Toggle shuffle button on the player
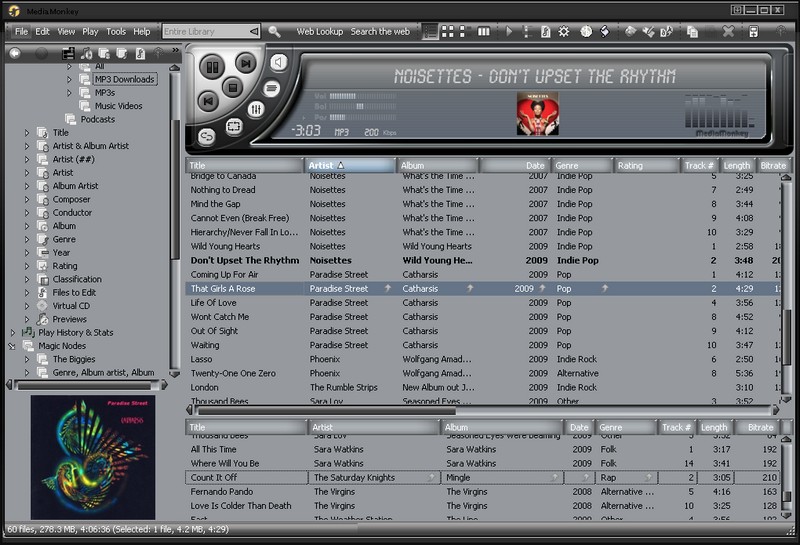 [x=235, y=127]
